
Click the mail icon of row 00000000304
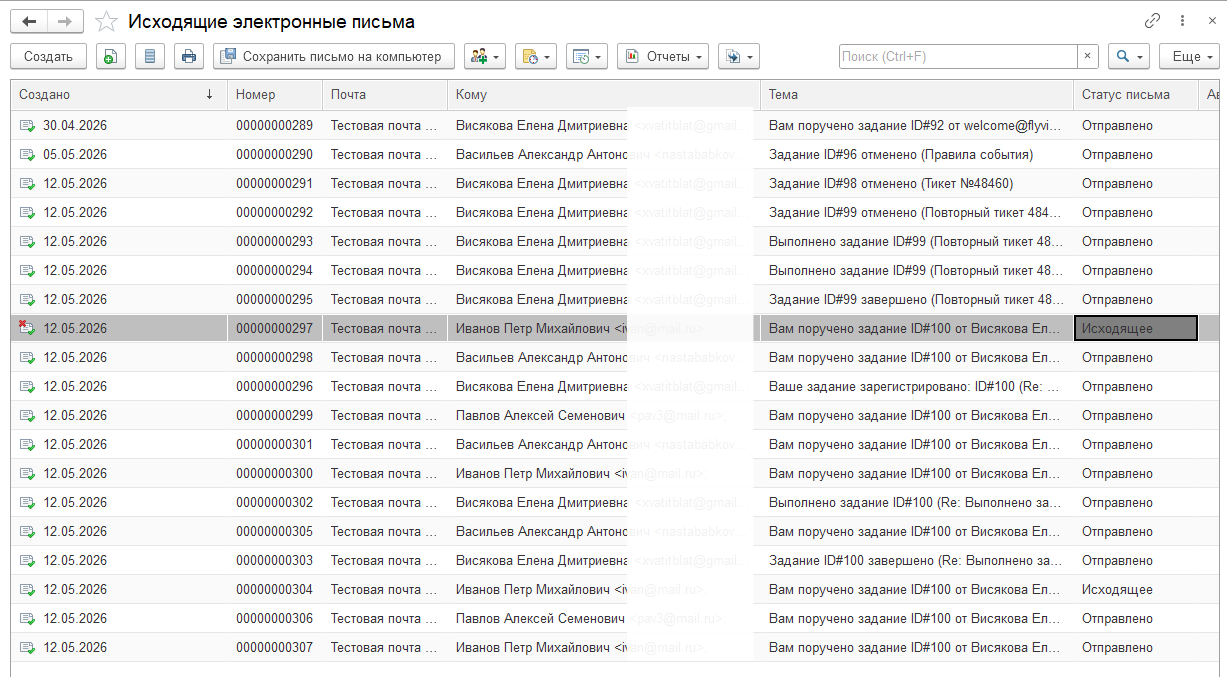tap(27, 590)
